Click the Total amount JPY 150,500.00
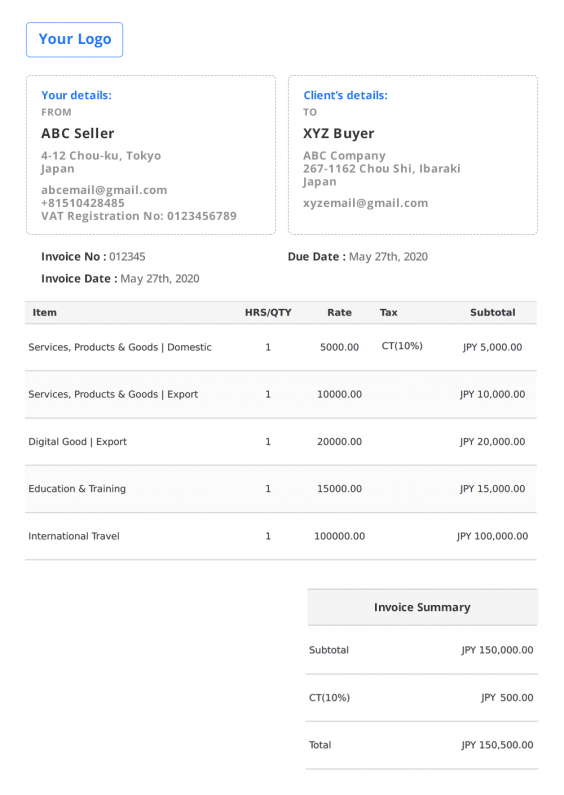Viewport: 564px width, 795px height. point(497,745)
